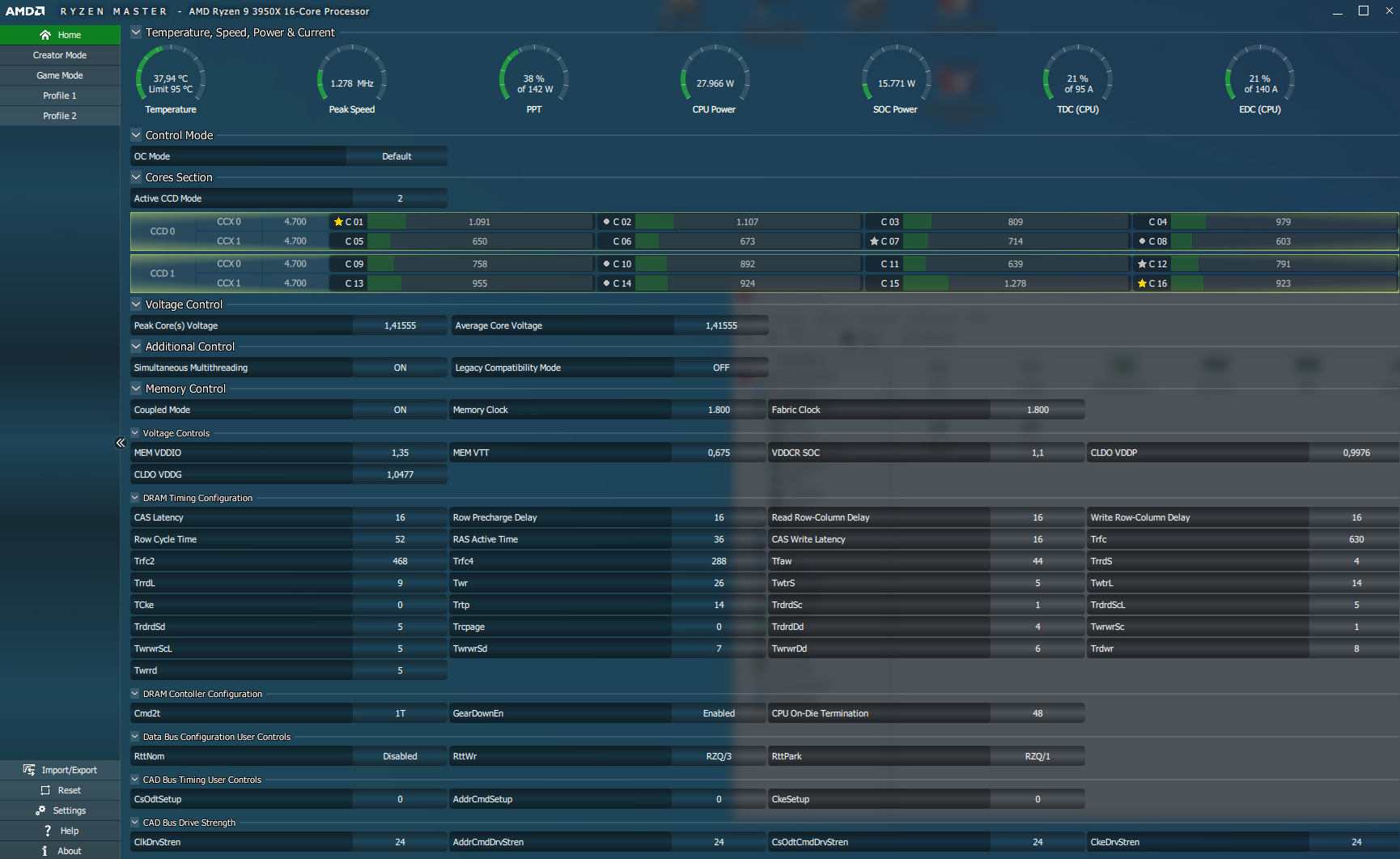Screen dimensions: 1400x859
Task: Click the gold star beside core C 01
Action: (338, 222)
